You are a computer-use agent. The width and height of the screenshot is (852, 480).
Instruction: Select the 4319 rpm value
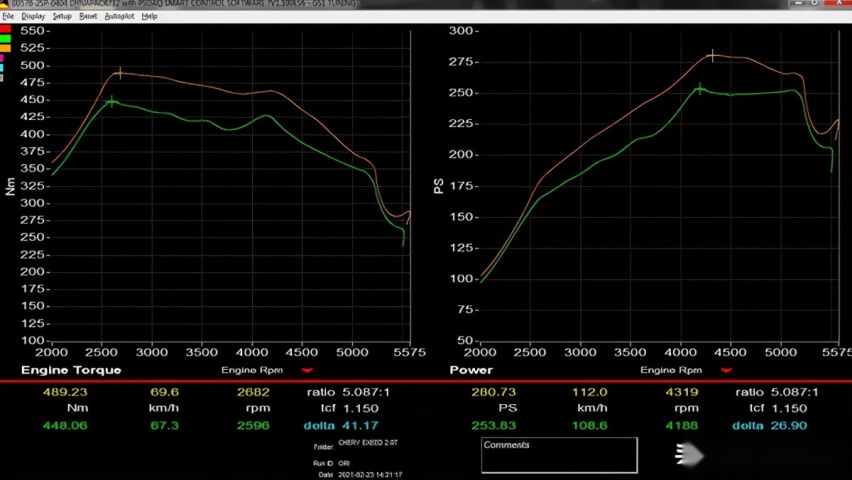[681, 392]
